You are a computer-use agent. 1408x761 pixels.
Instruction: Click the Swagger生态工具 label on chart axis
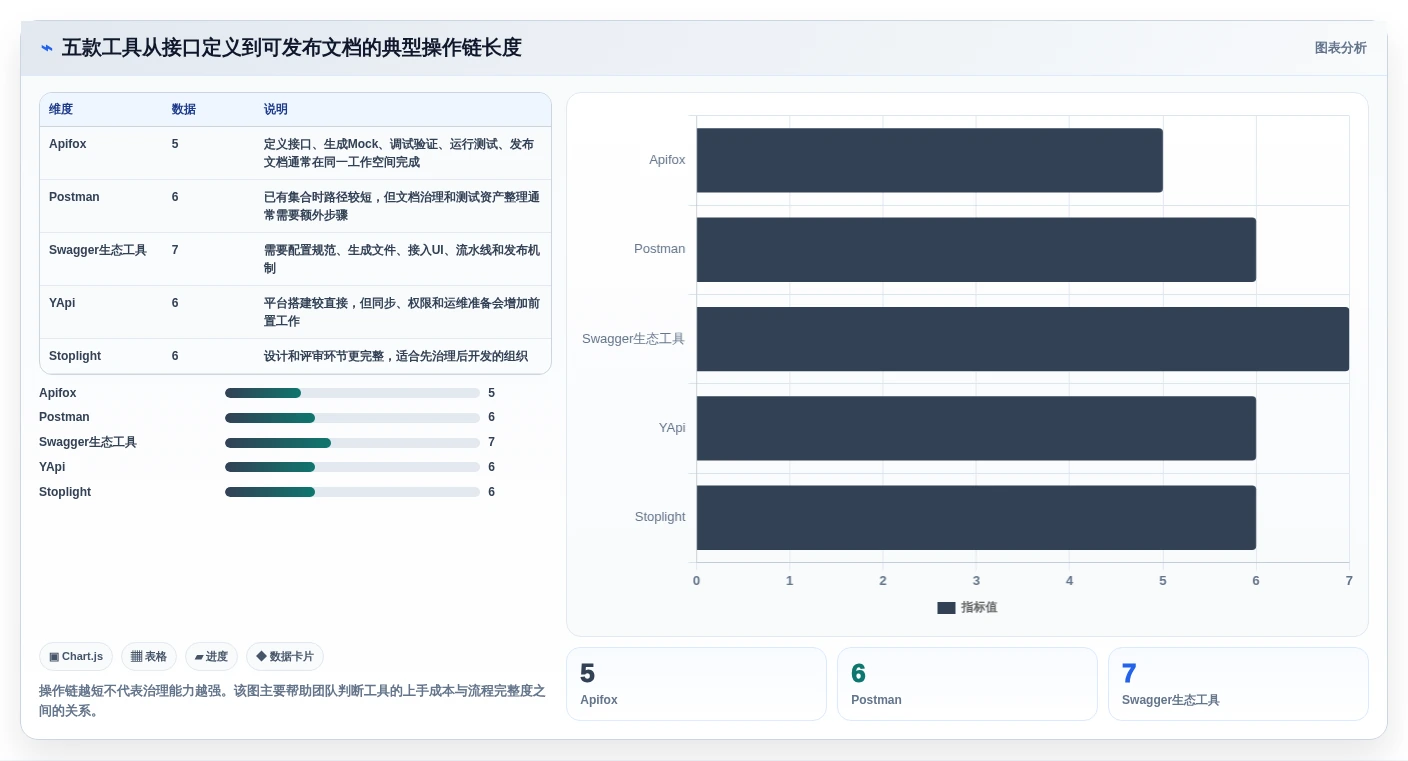pos(634,339)
